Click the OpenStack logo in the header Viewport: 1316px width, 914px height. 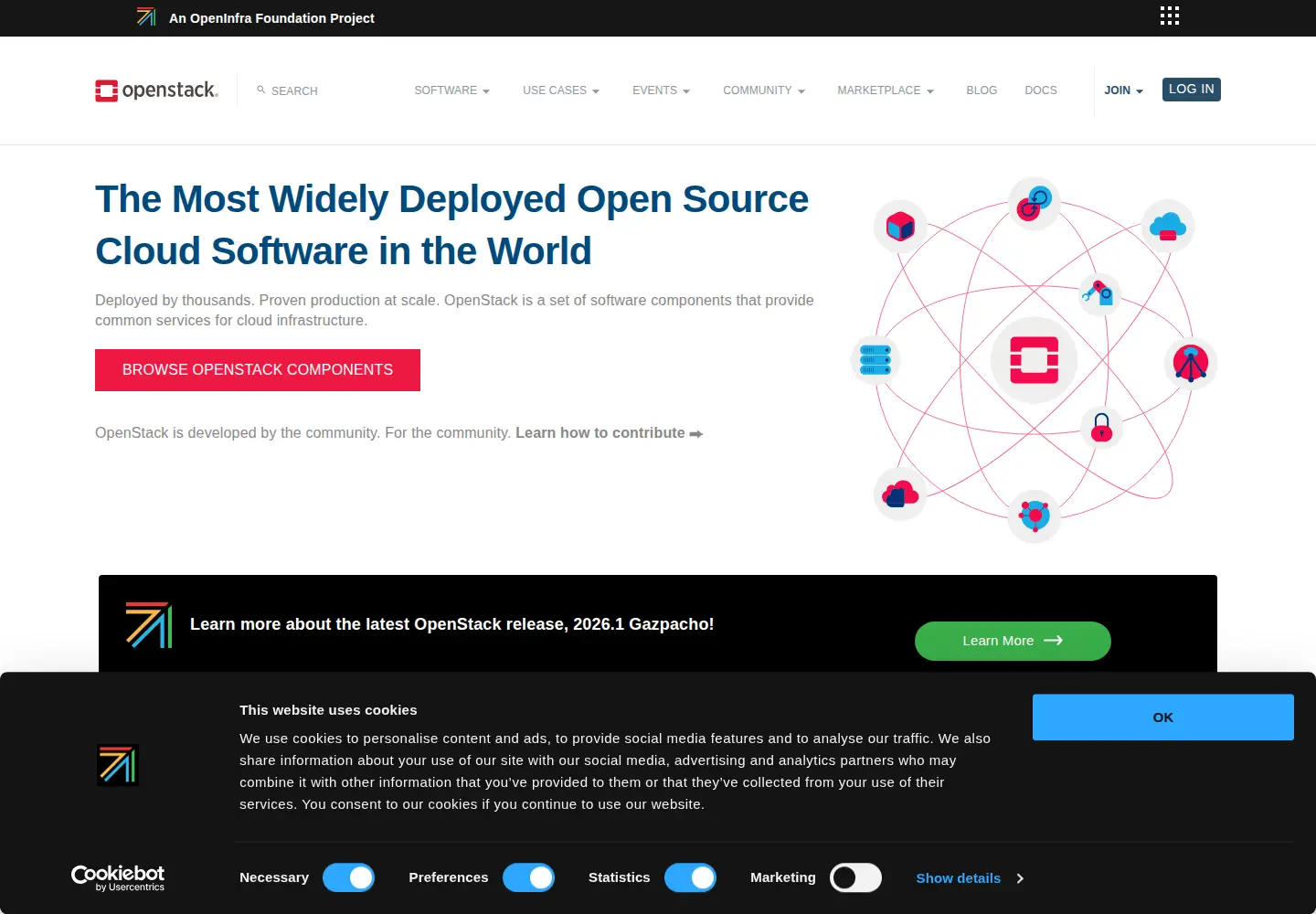click(x=156, y=90)
